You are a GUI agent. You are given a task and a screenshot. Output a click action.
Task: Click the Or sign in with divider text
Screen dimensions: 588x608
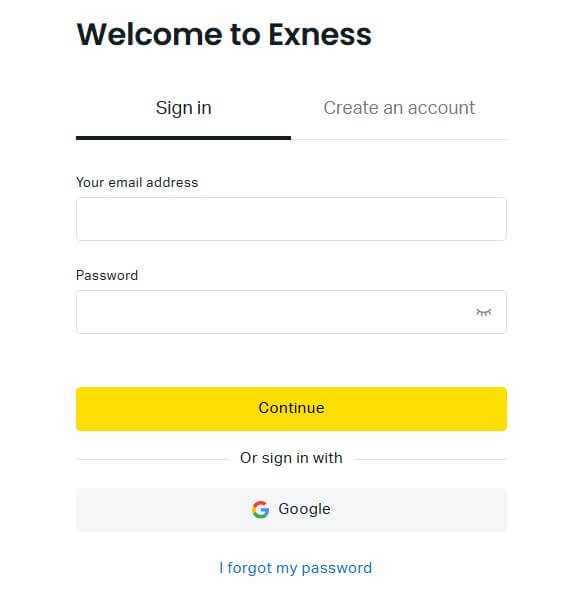[x=291, y=458]
